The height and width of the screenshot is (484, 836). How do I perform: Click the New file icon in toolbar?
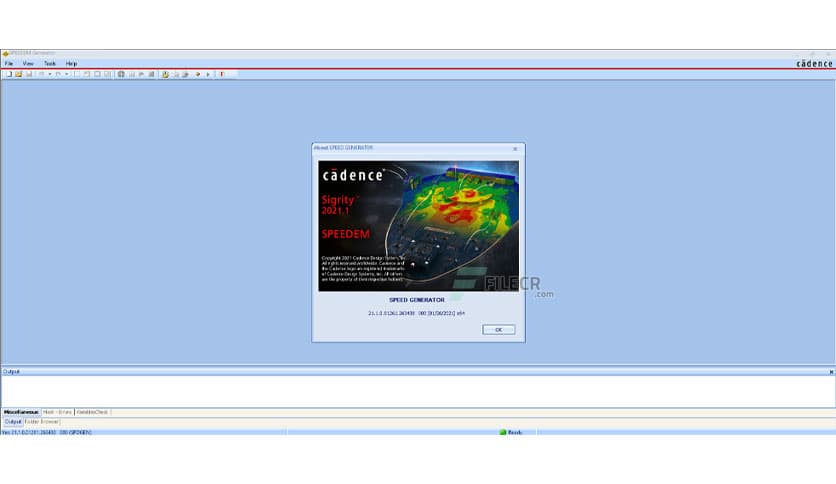click(9, 74)
